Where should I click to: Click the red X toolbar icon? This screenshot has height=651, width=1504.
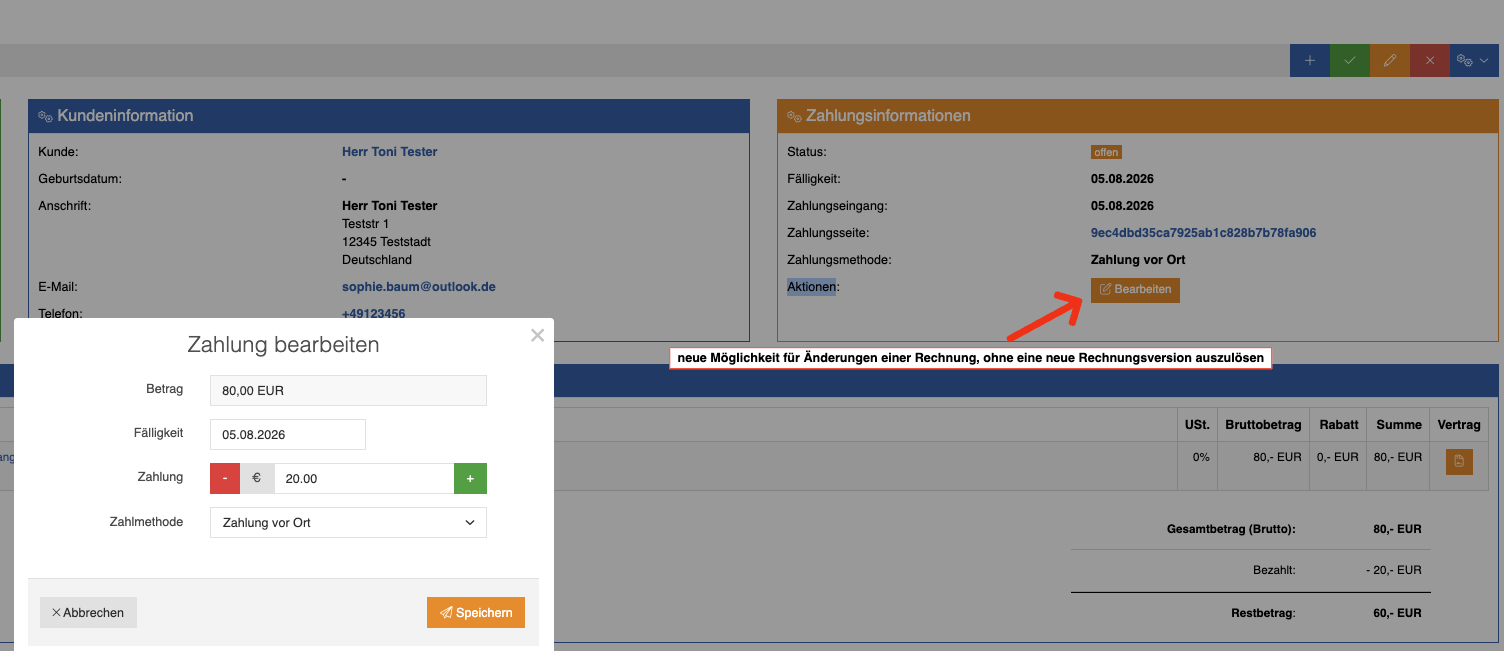[1430, 61]
